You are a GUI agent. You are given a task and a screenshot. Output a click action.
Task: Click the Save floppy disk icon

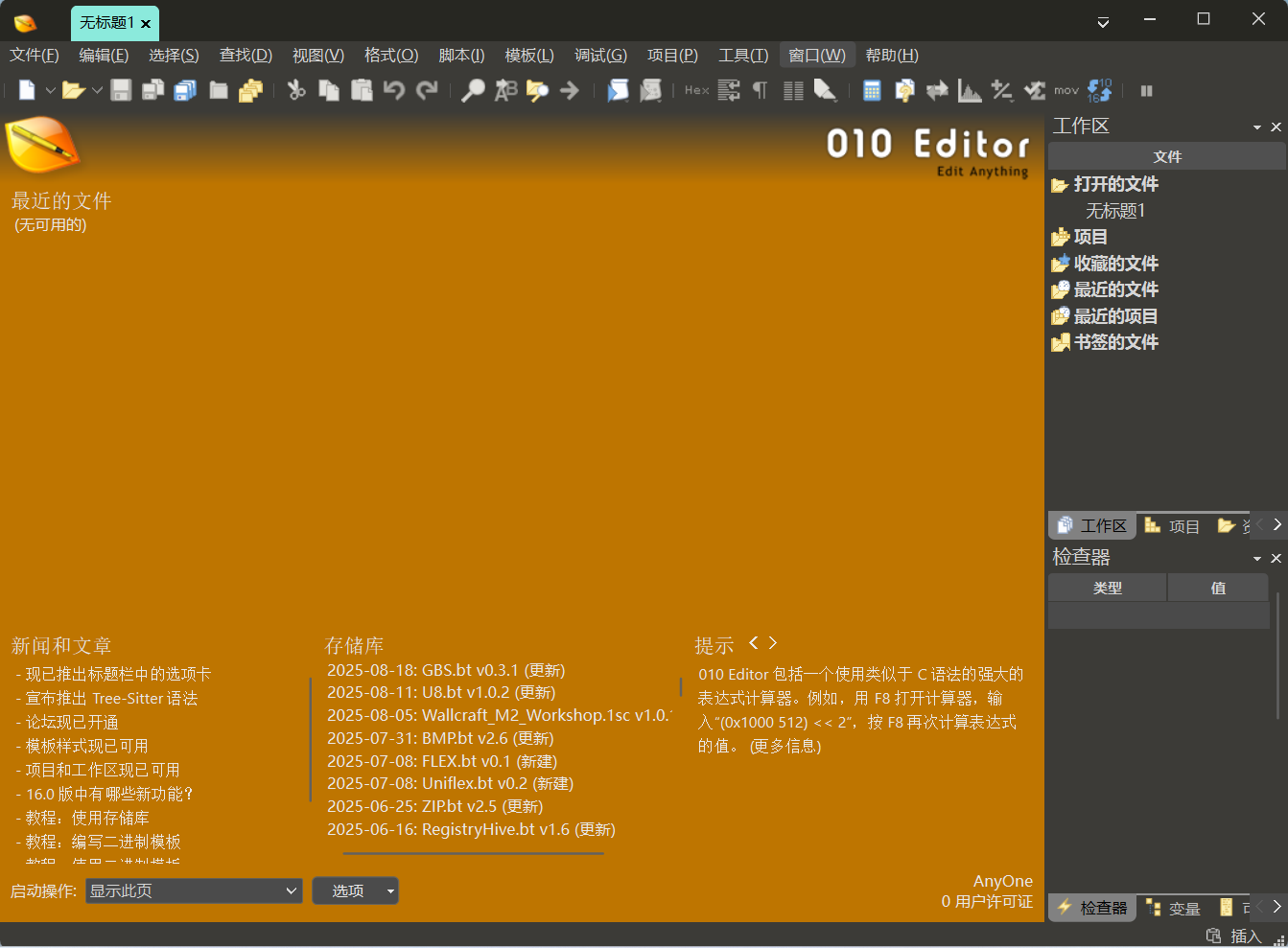[x=121, y=90]
